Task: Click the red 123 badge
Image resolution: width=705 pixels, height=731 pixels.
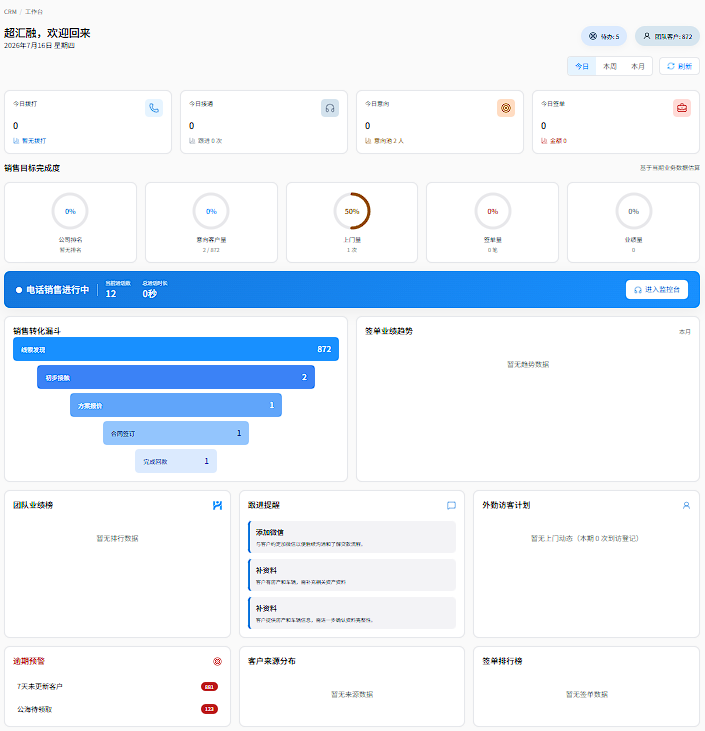Action: pos(209,709)
